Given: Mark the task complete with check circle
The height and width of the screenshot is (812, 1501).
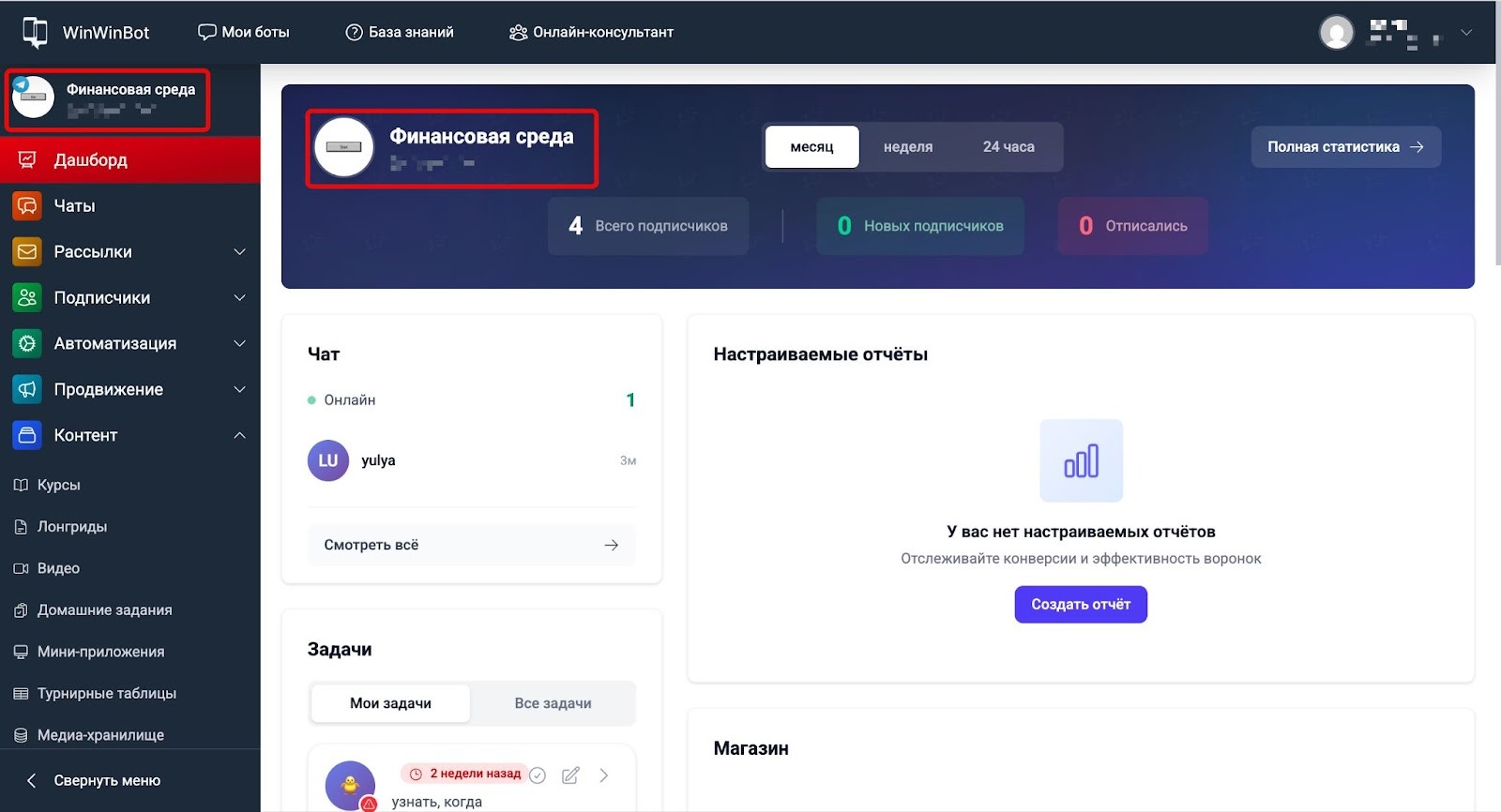Looking at the screenshot, I should coord(538,775).
